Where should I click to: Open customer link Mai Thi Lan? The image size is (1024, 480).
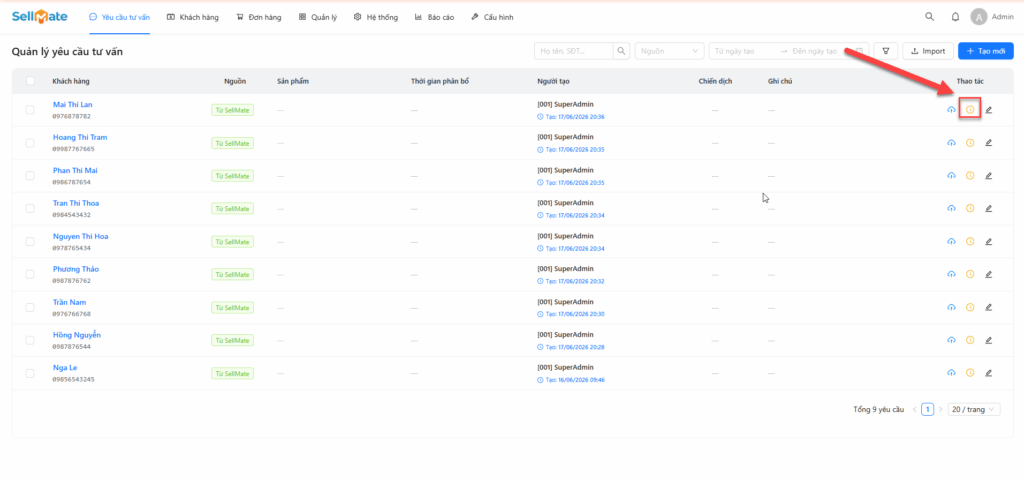(72, 104)
